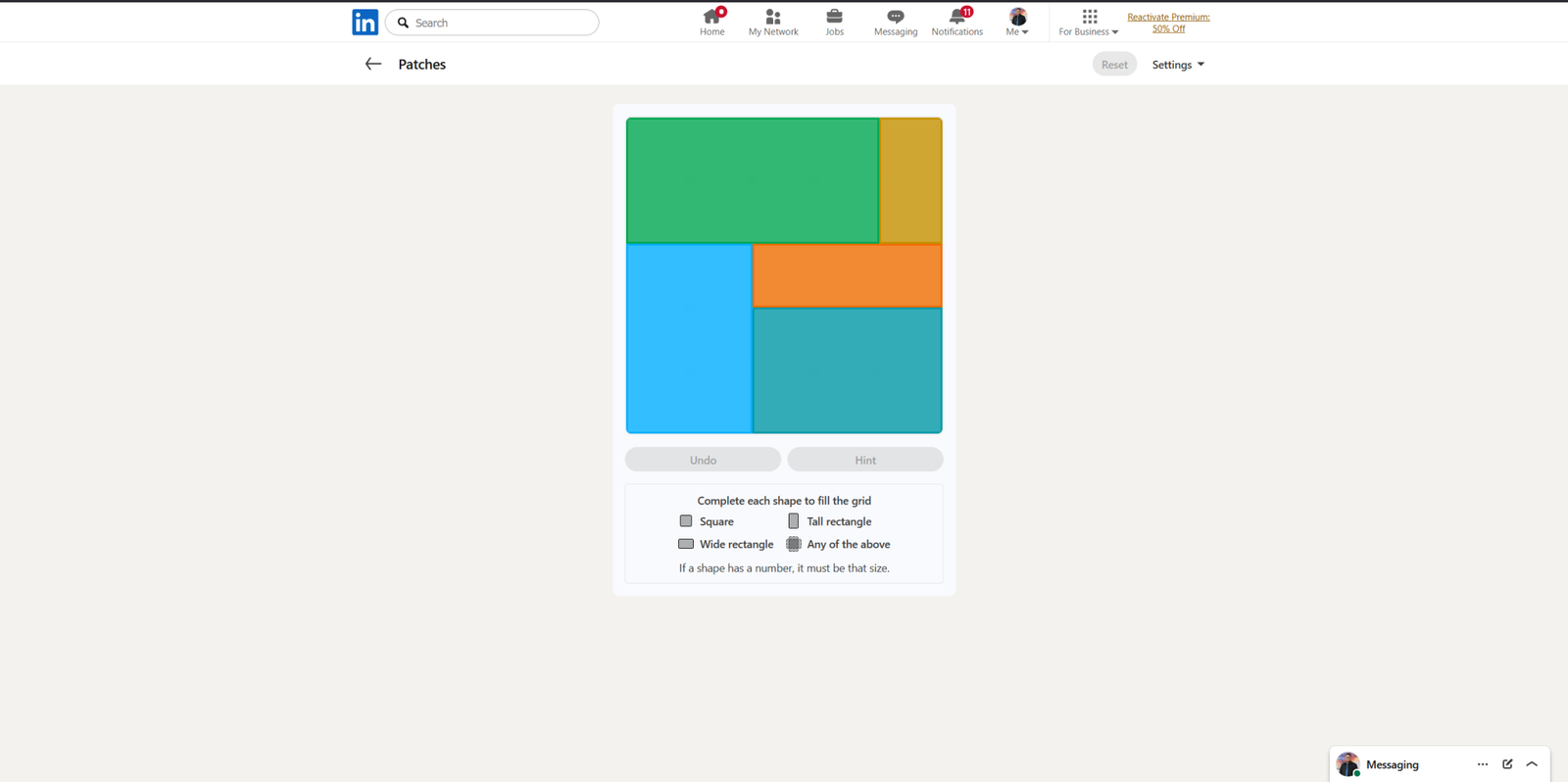Click the back arrow beside Patches
This screenshot has height=782, width=1568.
372,64
